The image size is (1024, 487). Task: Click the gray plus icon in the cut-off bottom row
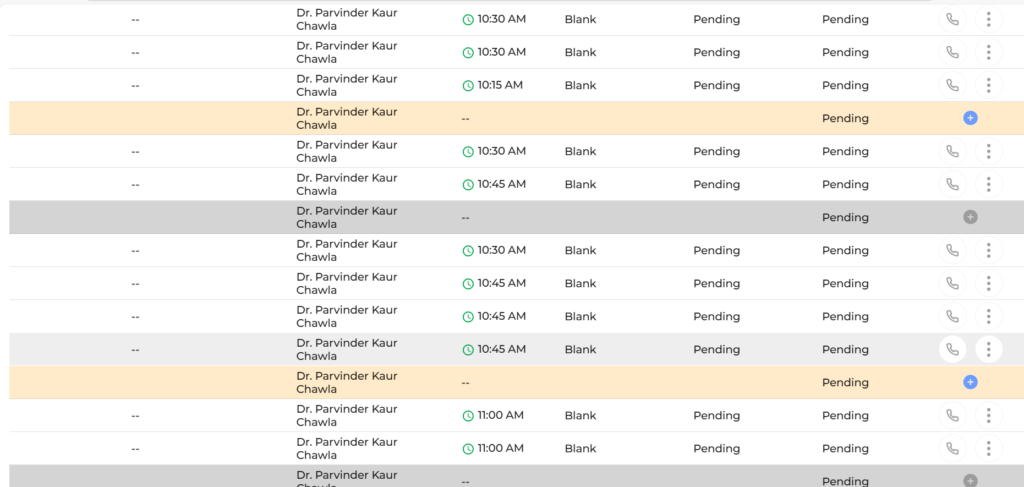click(x=970, y=480)
